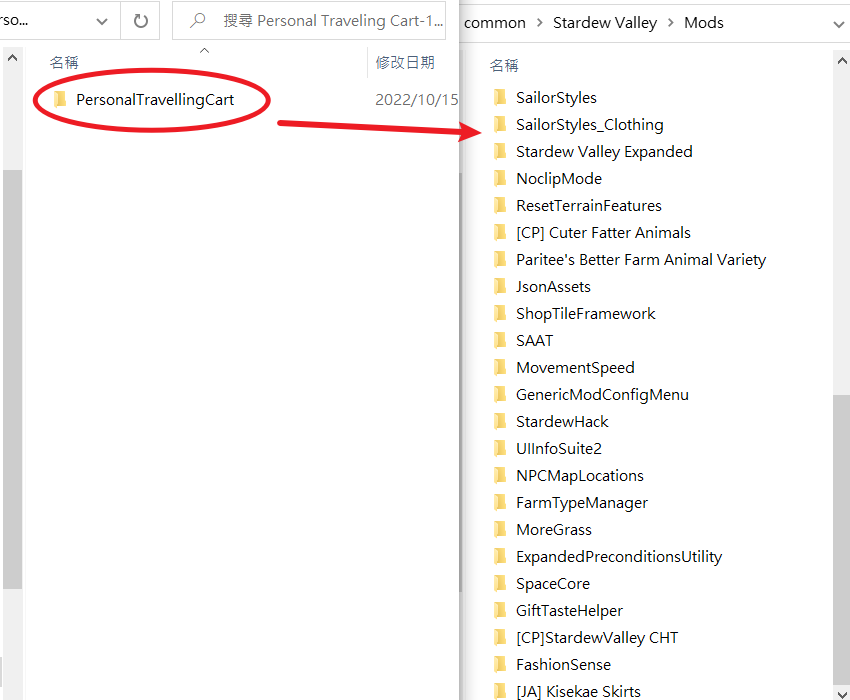Select the SailorStyles_Clothing folder icon

coord(500,124)
